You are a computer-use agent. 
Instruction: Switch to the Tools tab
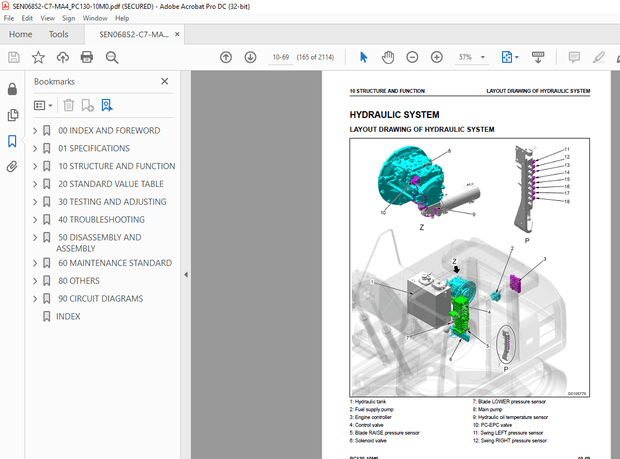[59, 34]
